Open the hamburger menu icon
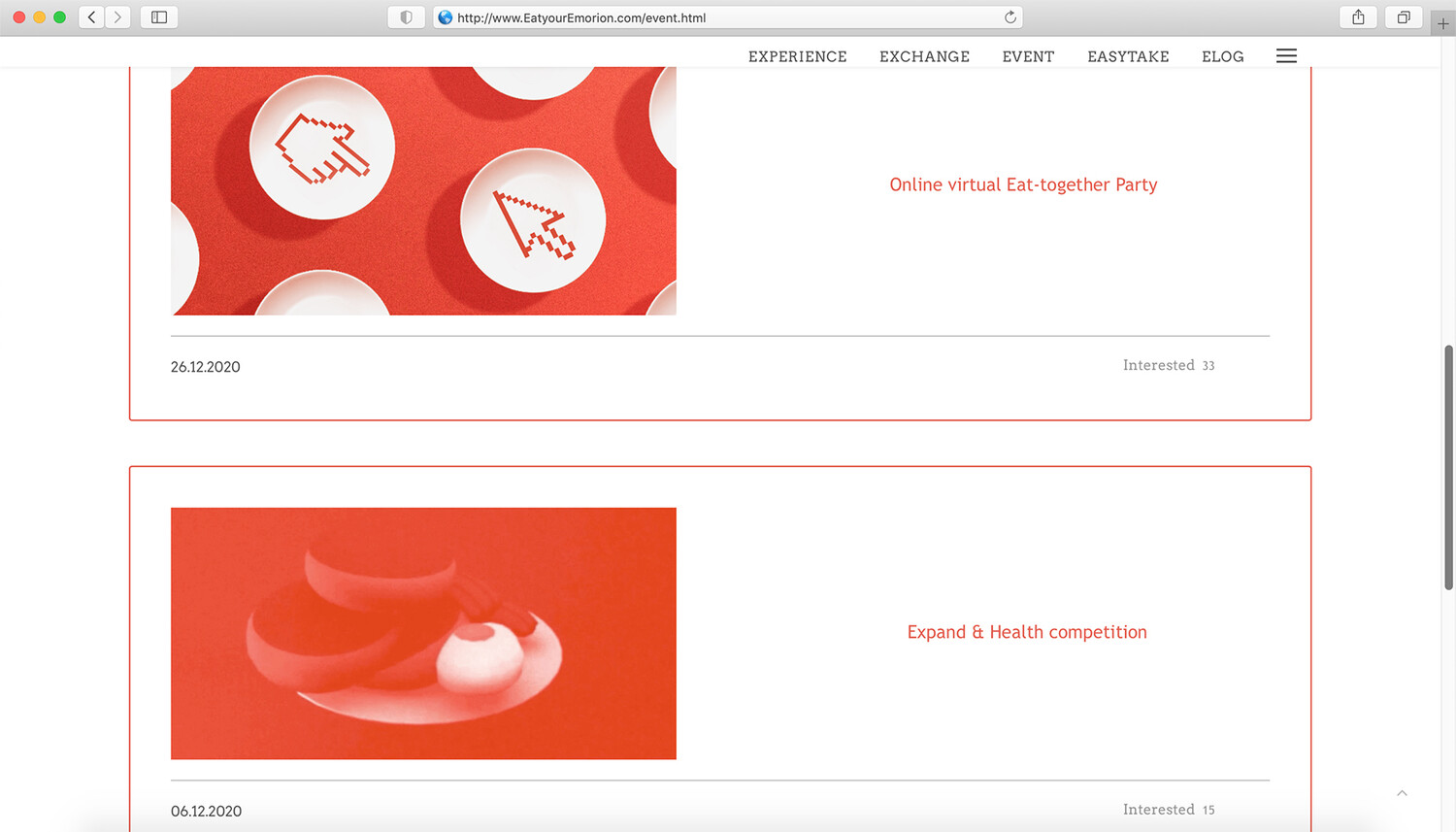Screen dimensions: 1456x832 (1286, 56)
